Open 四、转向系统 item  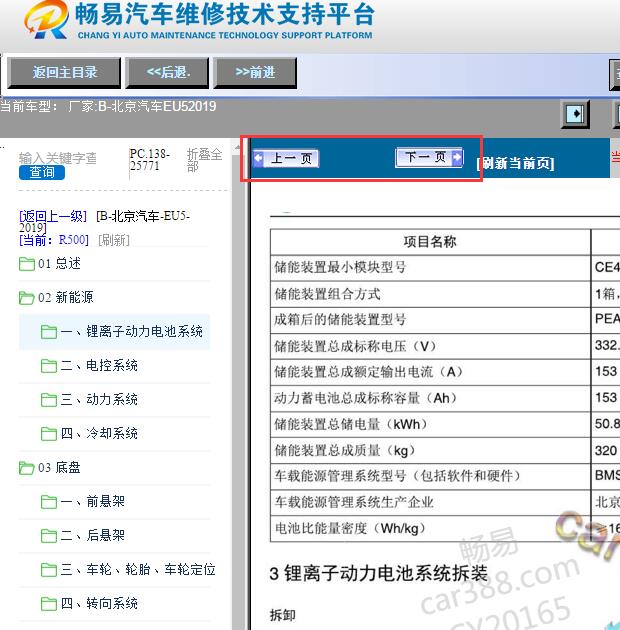pyautogui.click(x=99, y=603)
